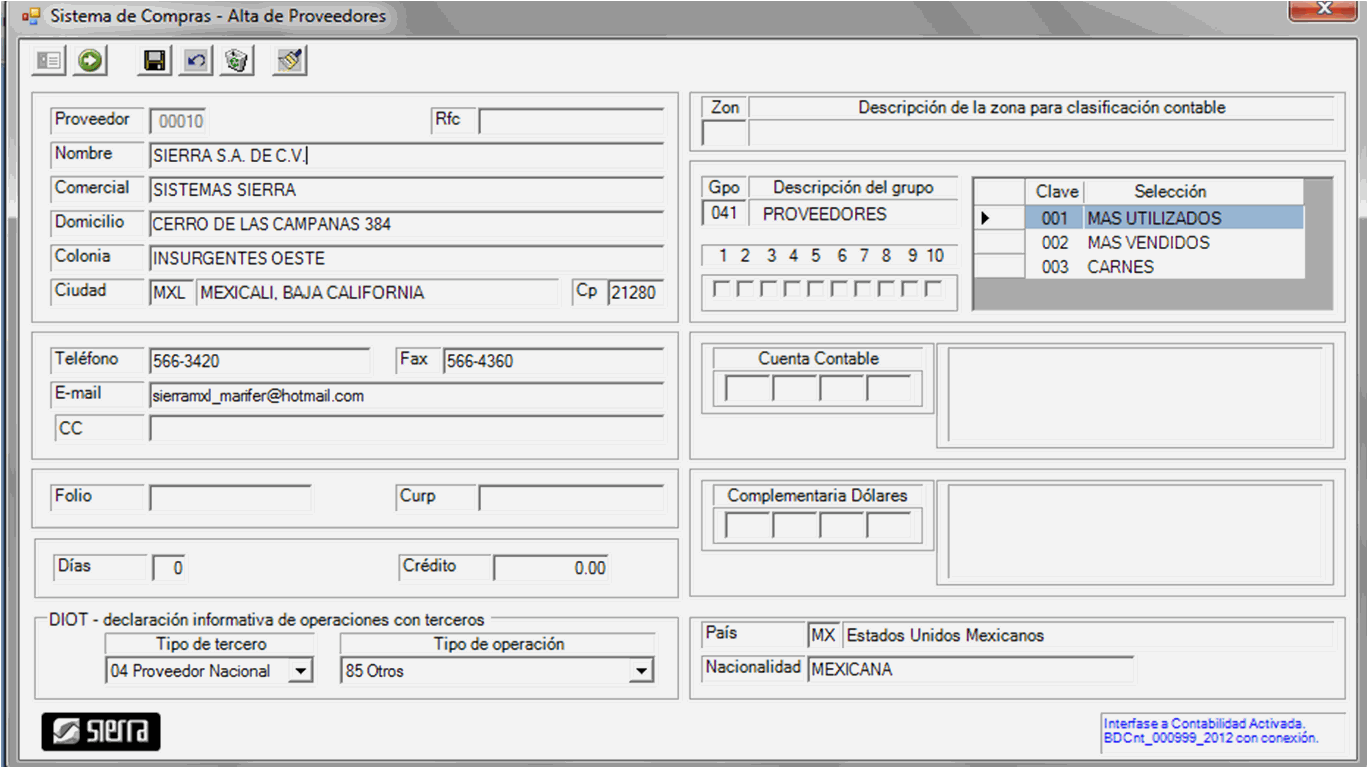Check group box number 1
The height and width of the screenshot is (768, 1368).
pyautogui.click(x=720, y=290)
